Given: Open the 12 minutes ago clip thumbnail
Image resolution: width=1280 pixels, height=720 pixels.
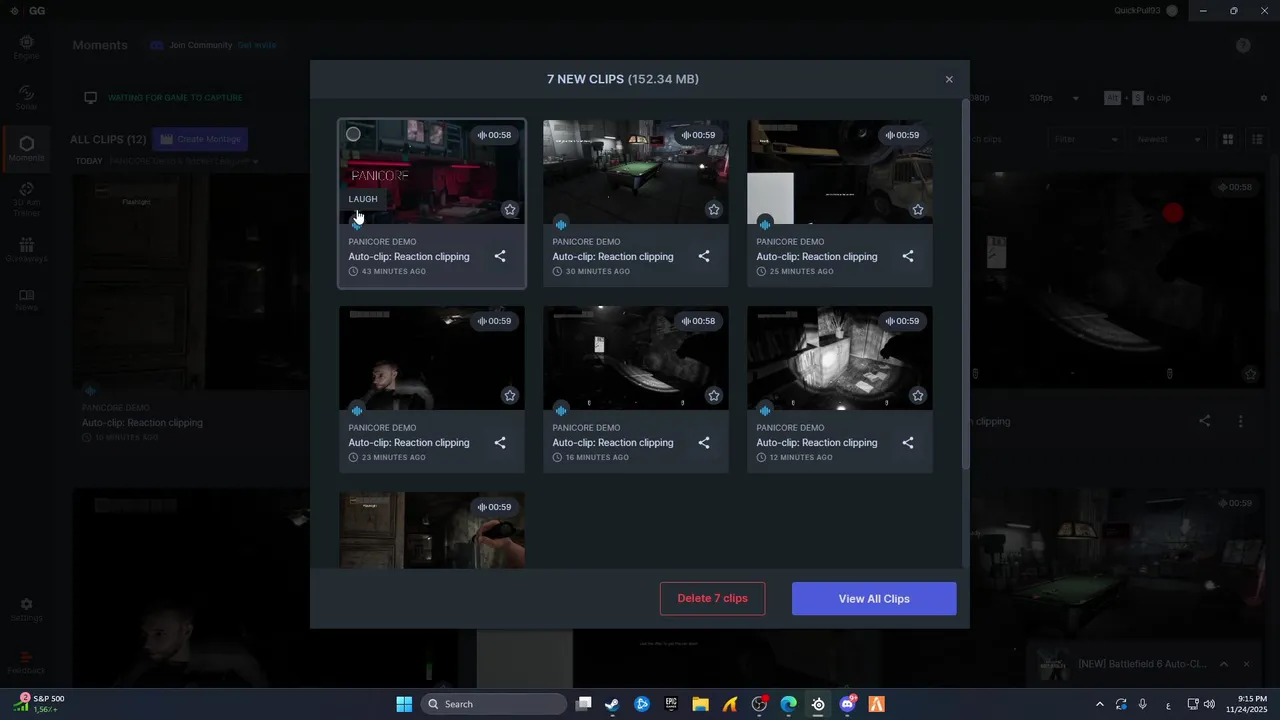Looking at the screenshot, I should tap(840, 358).
